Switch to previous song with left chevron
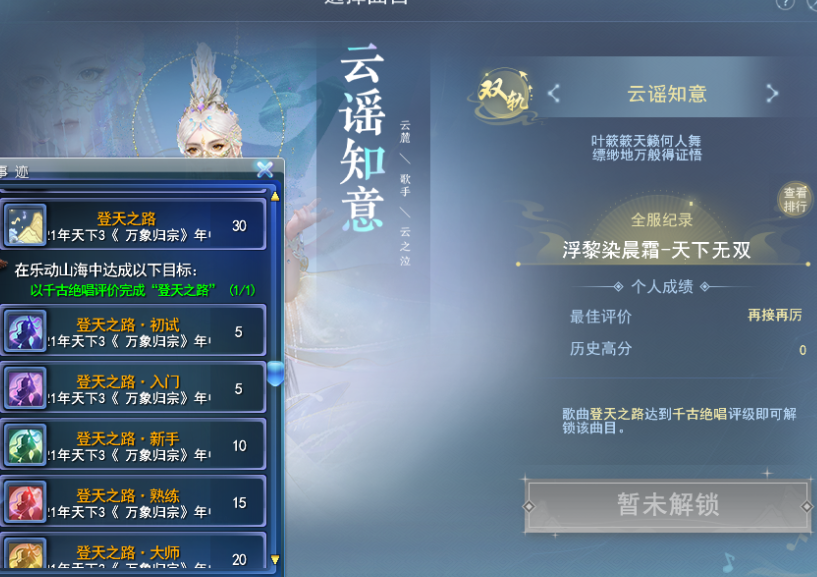The image size is (817, 577). click(x=554, y=94)
